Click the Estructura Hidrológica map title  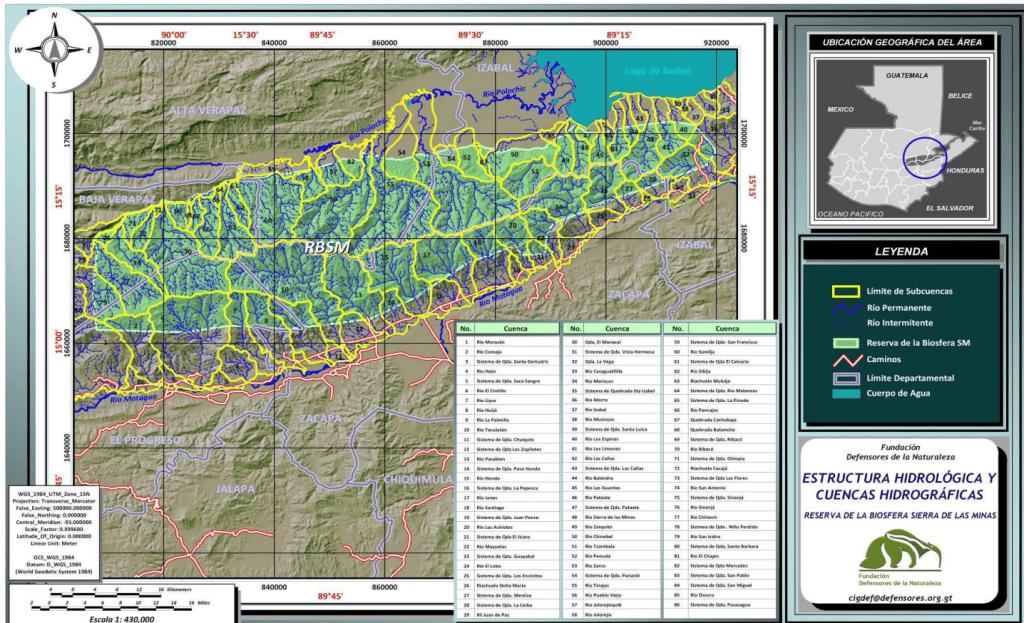click(899, 486)
